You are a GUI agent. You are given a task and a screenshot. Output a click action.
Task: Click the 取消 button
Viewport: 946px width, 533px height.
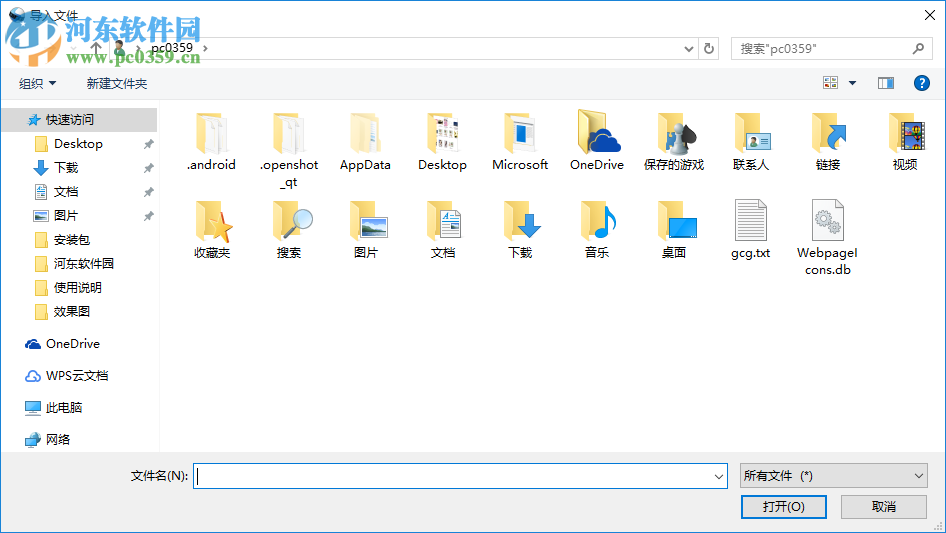pos(884,506)
